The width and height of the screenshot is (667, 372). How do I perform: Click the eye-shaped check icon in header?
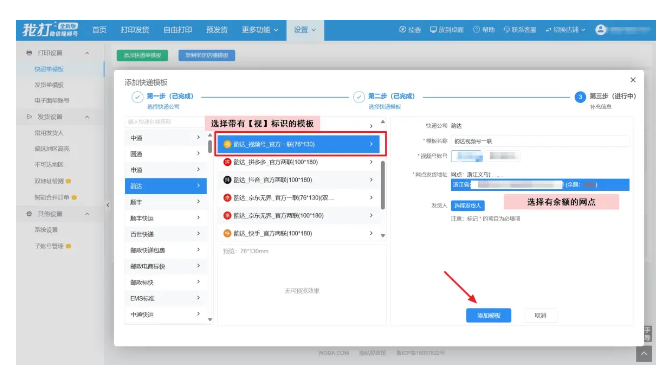point(402,29)
